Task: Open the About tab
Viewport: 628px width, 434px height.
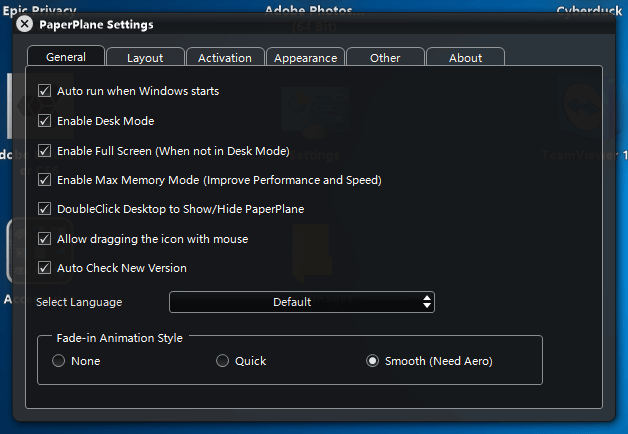Action: (465, 58)
